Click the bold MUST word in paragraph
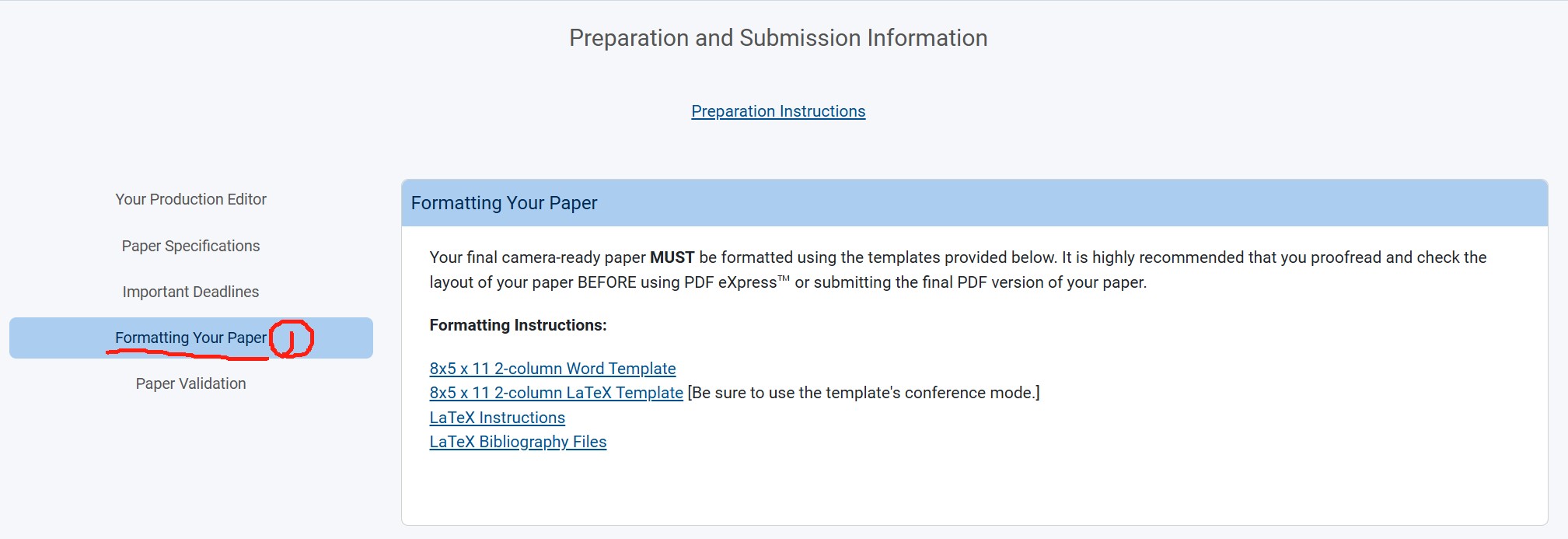1568x539 pixels. point(672,257)
